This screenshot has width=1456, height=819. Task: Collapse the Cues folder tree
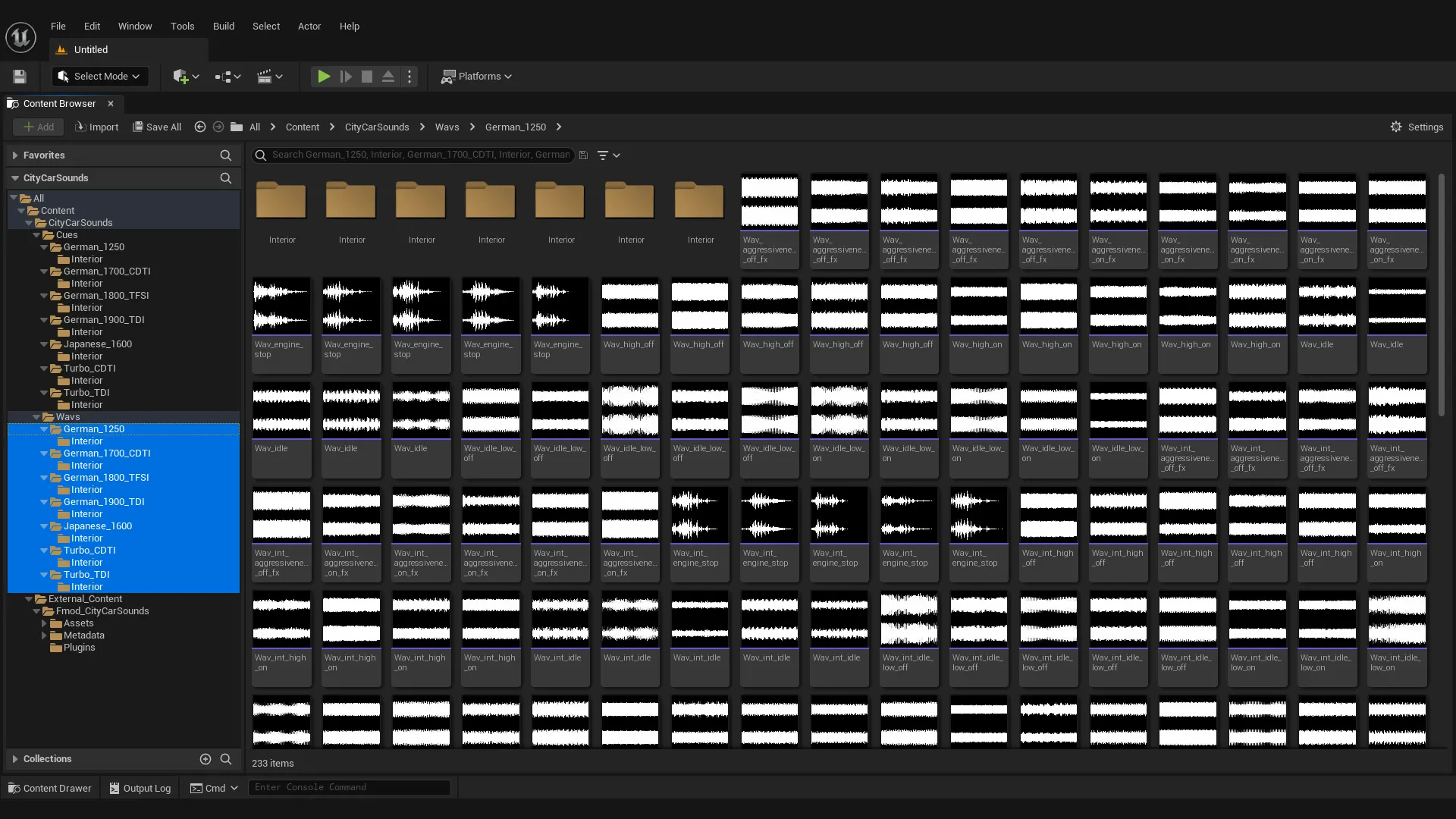[x=36, y=235]
